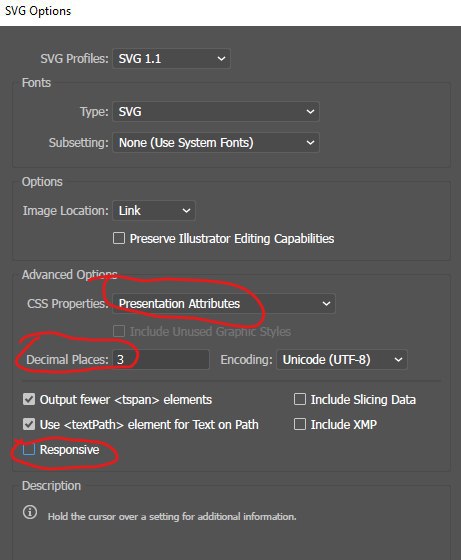Click the Description section heading
The image size is (461, 560).
[51, 486]
